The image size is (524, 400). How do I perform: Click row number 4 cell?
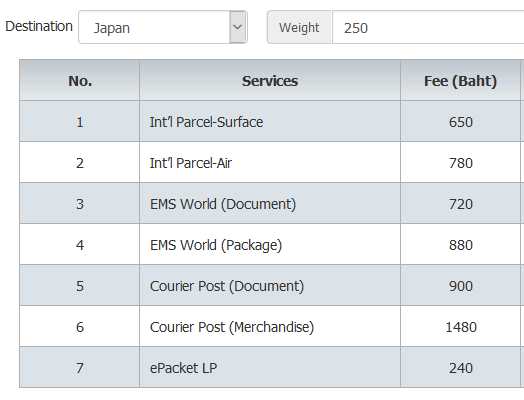point(80,245)
